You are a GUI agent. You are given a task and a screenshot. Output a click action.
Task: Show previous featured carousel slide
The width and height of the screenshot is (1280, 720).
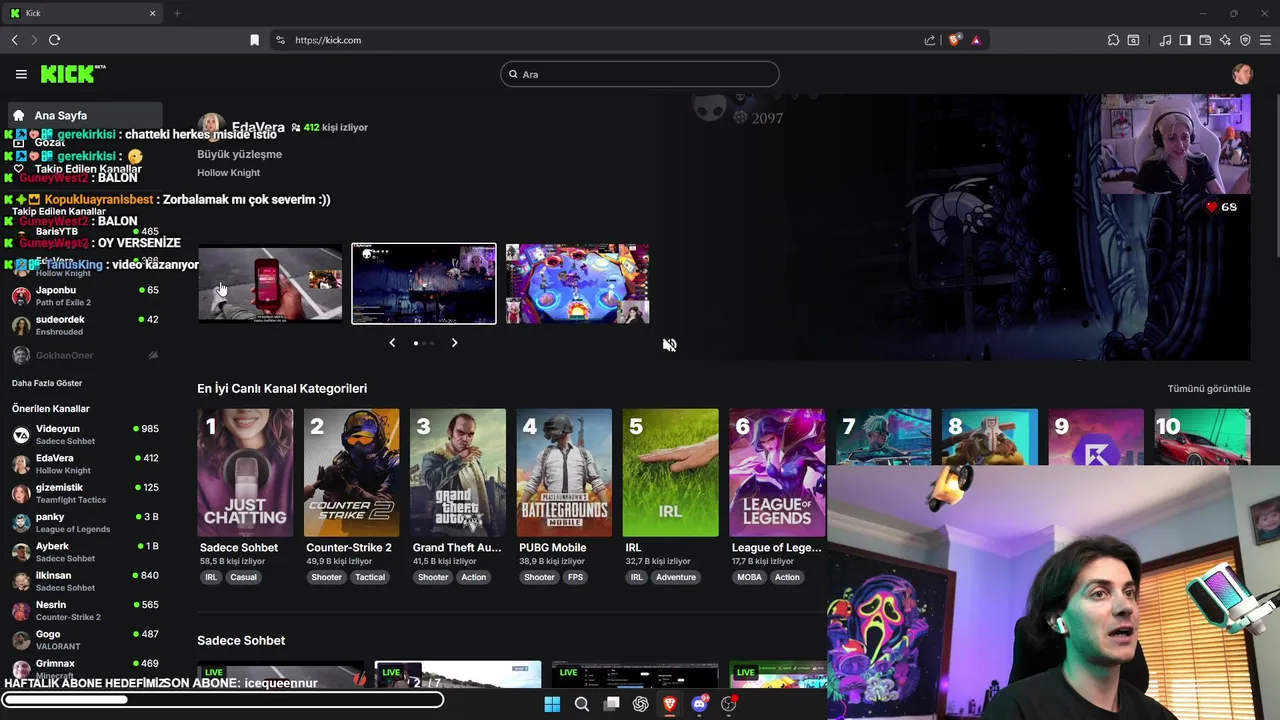click(392, 343)
